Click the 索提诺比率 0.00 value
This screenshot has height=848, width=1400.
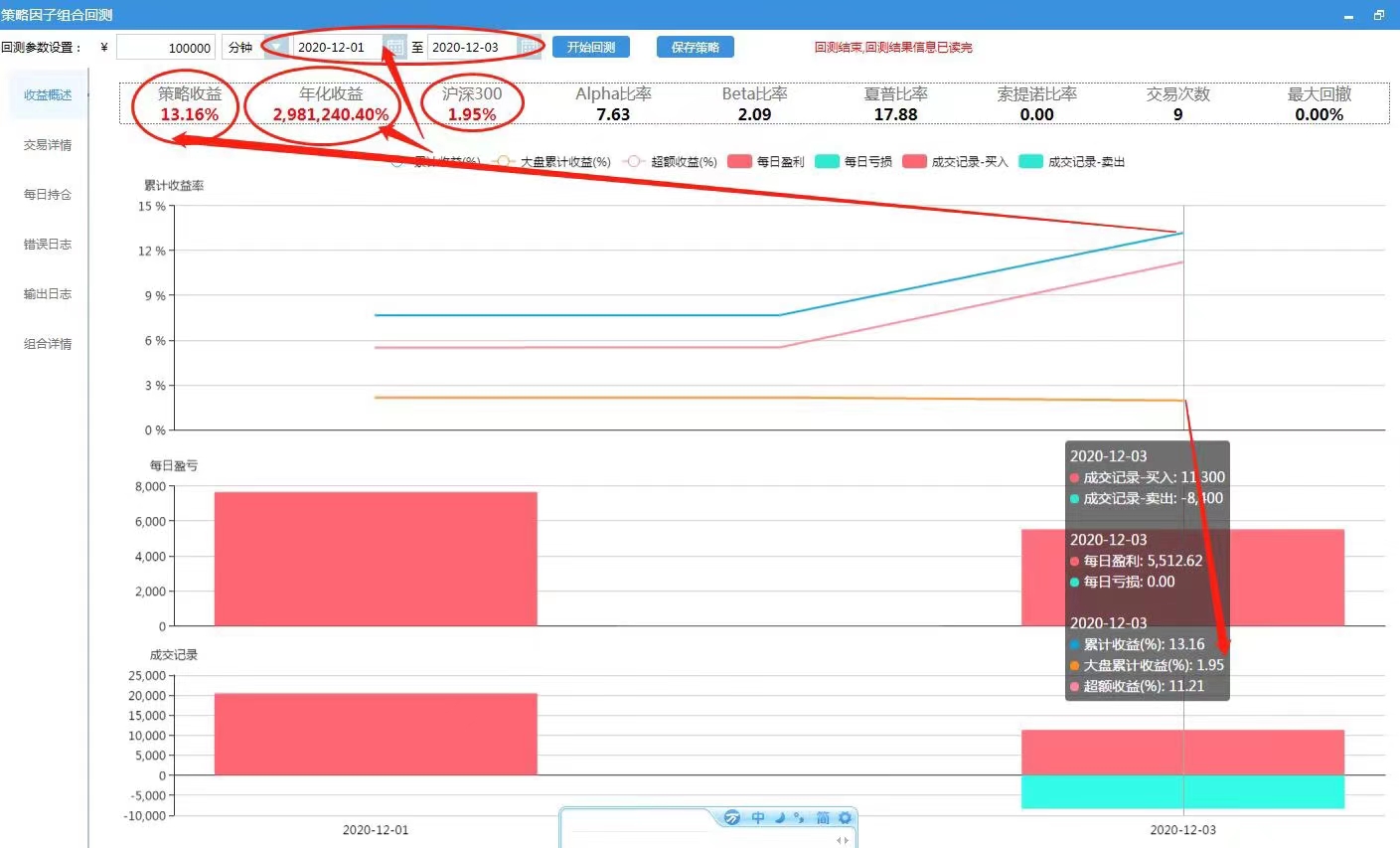(1036, 114)
